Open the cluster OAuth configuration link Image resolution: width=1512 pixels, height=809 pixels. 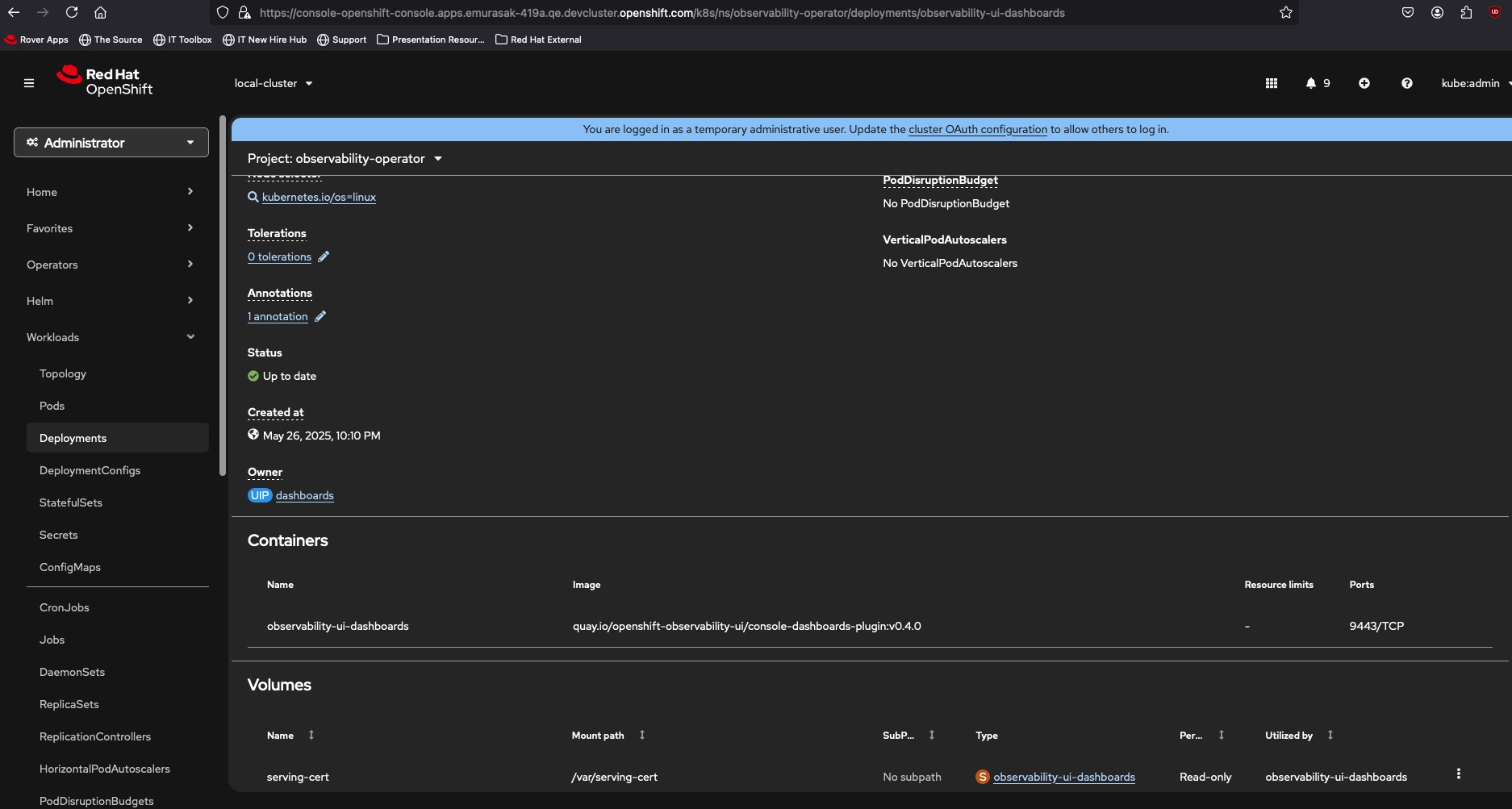[978, 129]
